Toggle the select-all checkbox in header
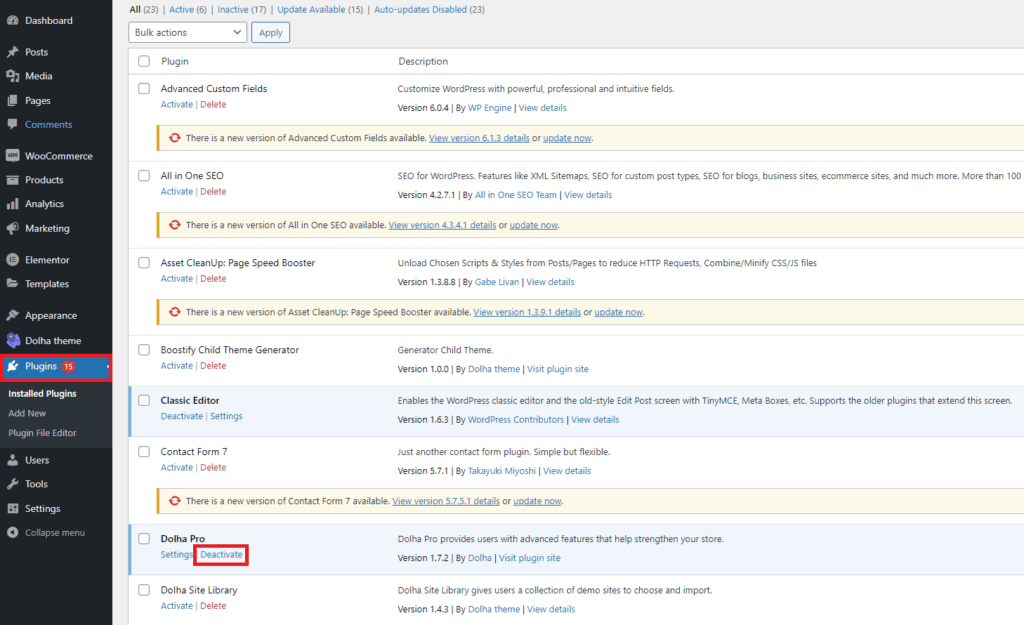 (x=144, y=62)
